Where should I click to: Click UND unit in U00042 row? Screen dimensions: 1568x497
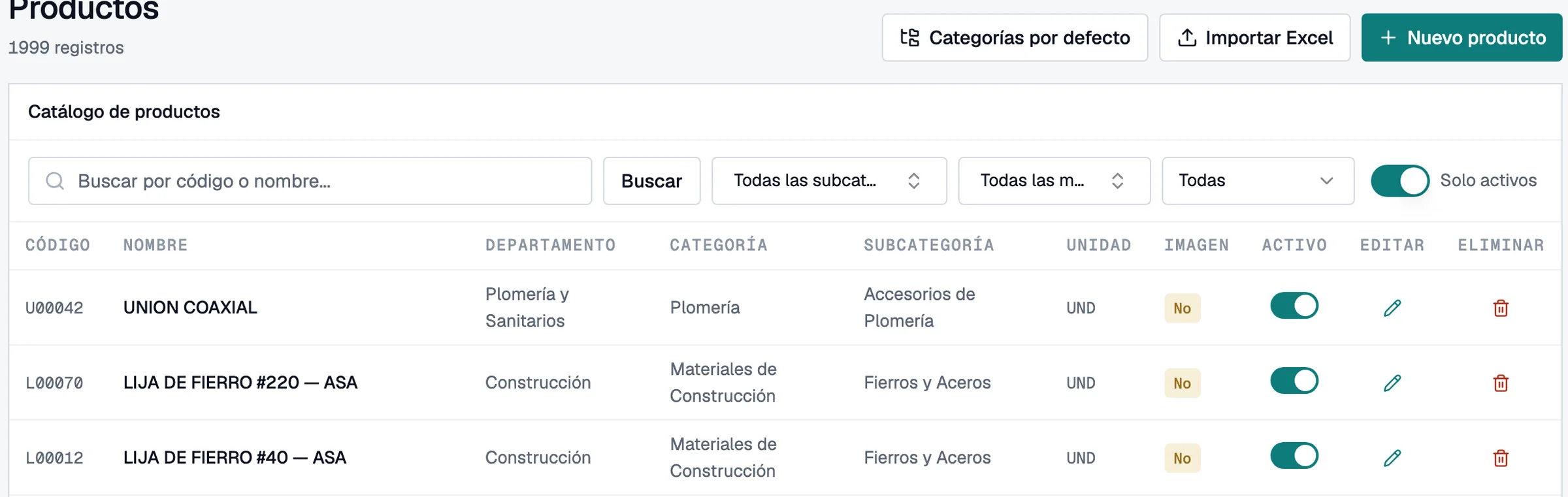[1081, 308]
